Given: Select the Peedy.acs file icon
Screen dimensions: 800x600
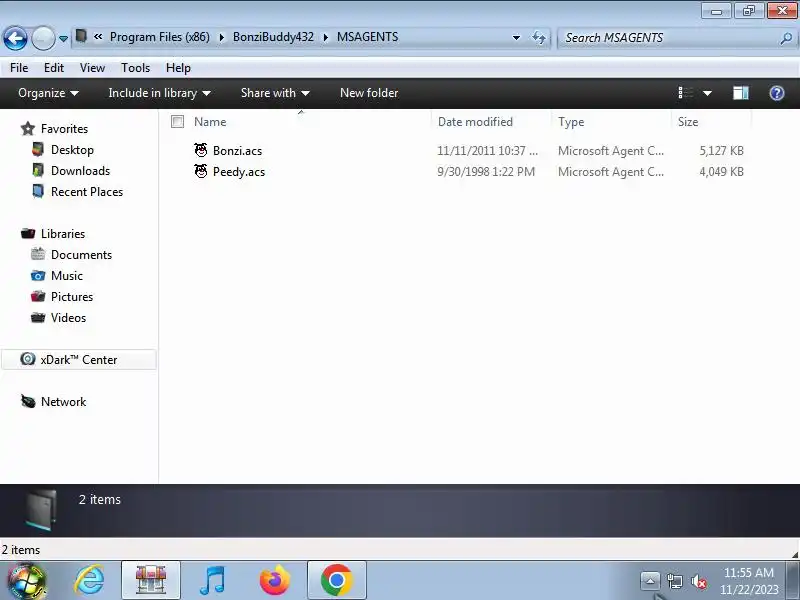Looking at the screenshot, I should click(201, 171).
